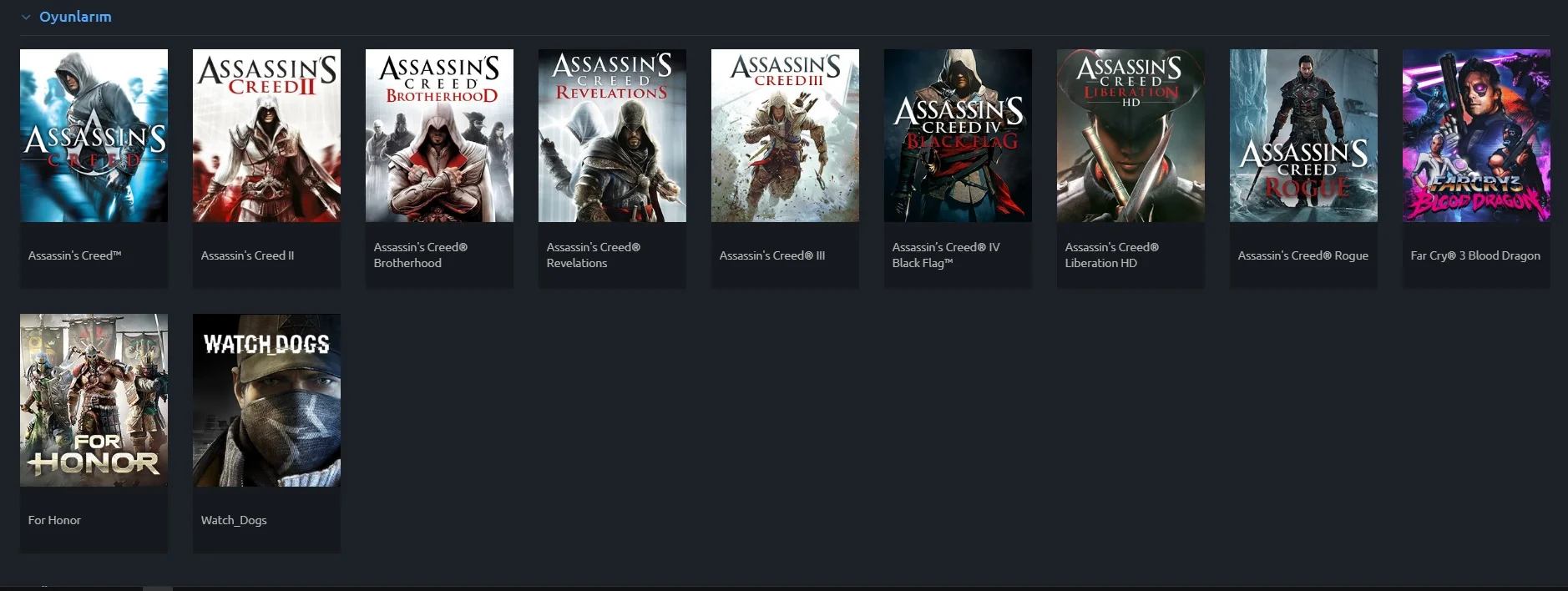The image size is (1568, 591).
Task: Open the Assassin's Creed III cover art
Action: [785, 135]
